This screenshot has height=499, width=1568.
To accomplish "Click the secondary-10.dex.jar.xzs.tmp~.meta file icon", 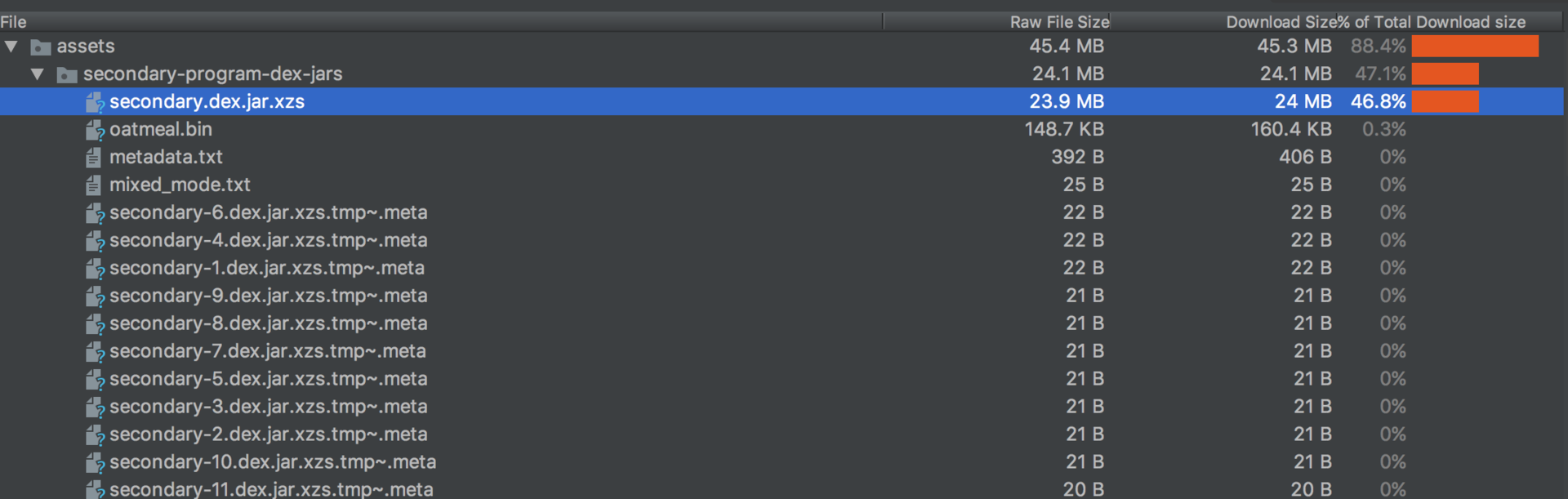I will coord(95,463).
